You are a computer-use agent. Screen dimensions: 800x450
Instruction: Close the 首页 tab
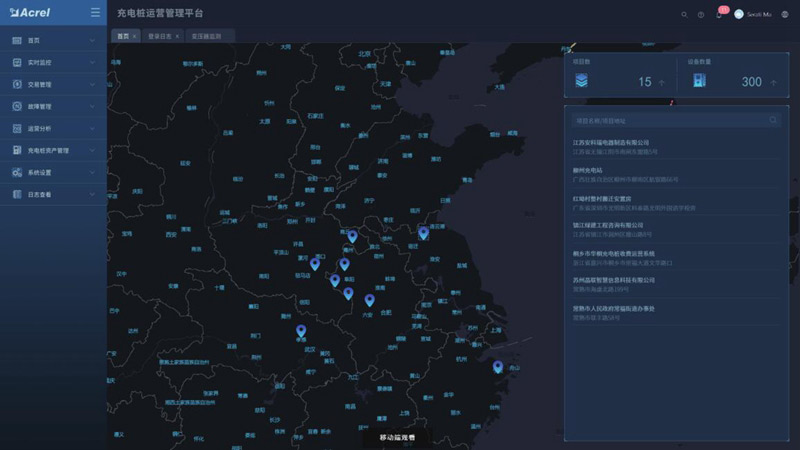click(135, 36)
